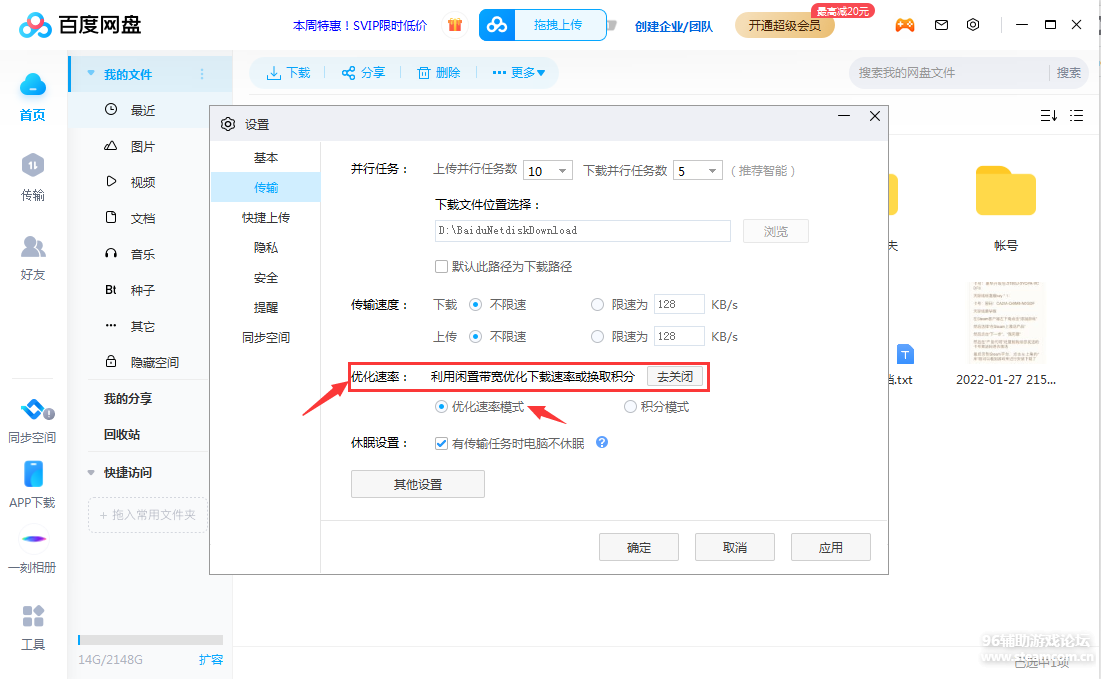
Task: Open the mail envelope icon in title bar
Action: click(941, 25)
